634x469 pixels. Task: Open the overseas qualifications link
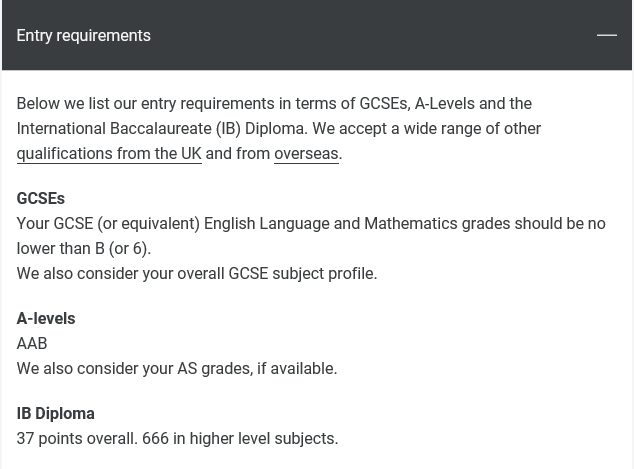306,154
